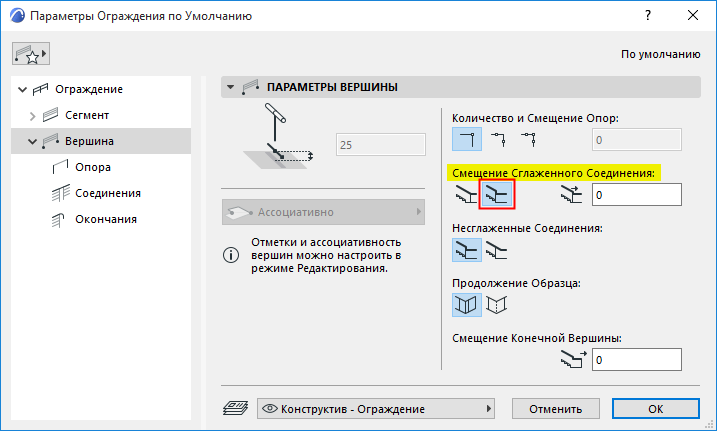Viewport: 717px width, 431px height.
Task: Select first pattern continuation icon
Action: click(x=465, y=304)
